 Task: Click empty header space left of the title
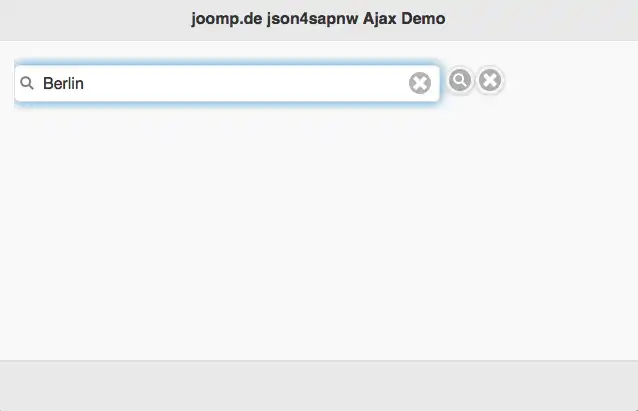(x=90, y=19)
